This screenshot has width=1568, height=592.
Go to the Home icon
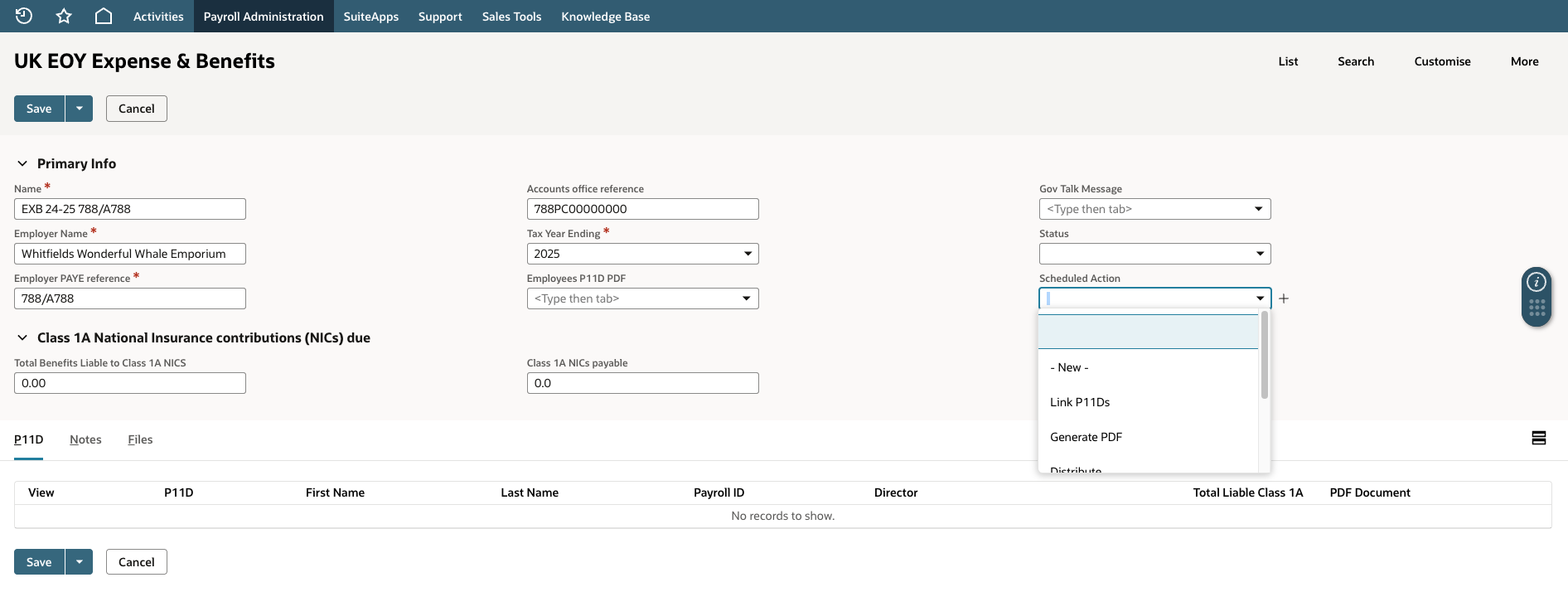[104, 16]
